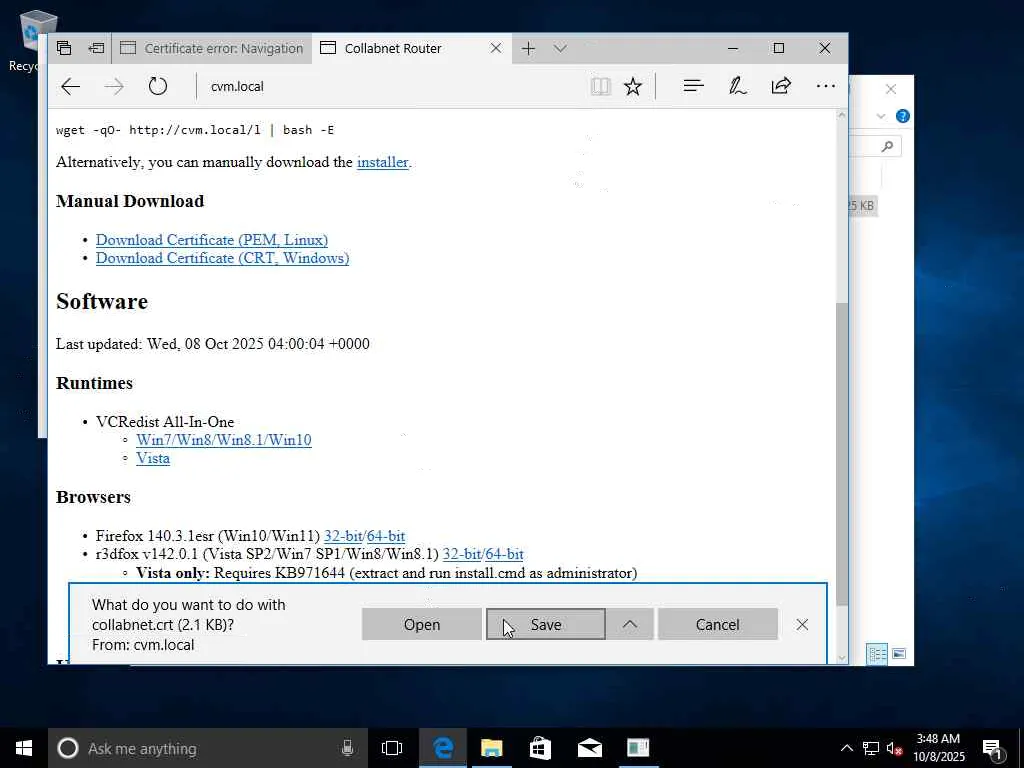Click Cancel in download prompt
The height and width of the screenshot is (768, 1024).
718,624
